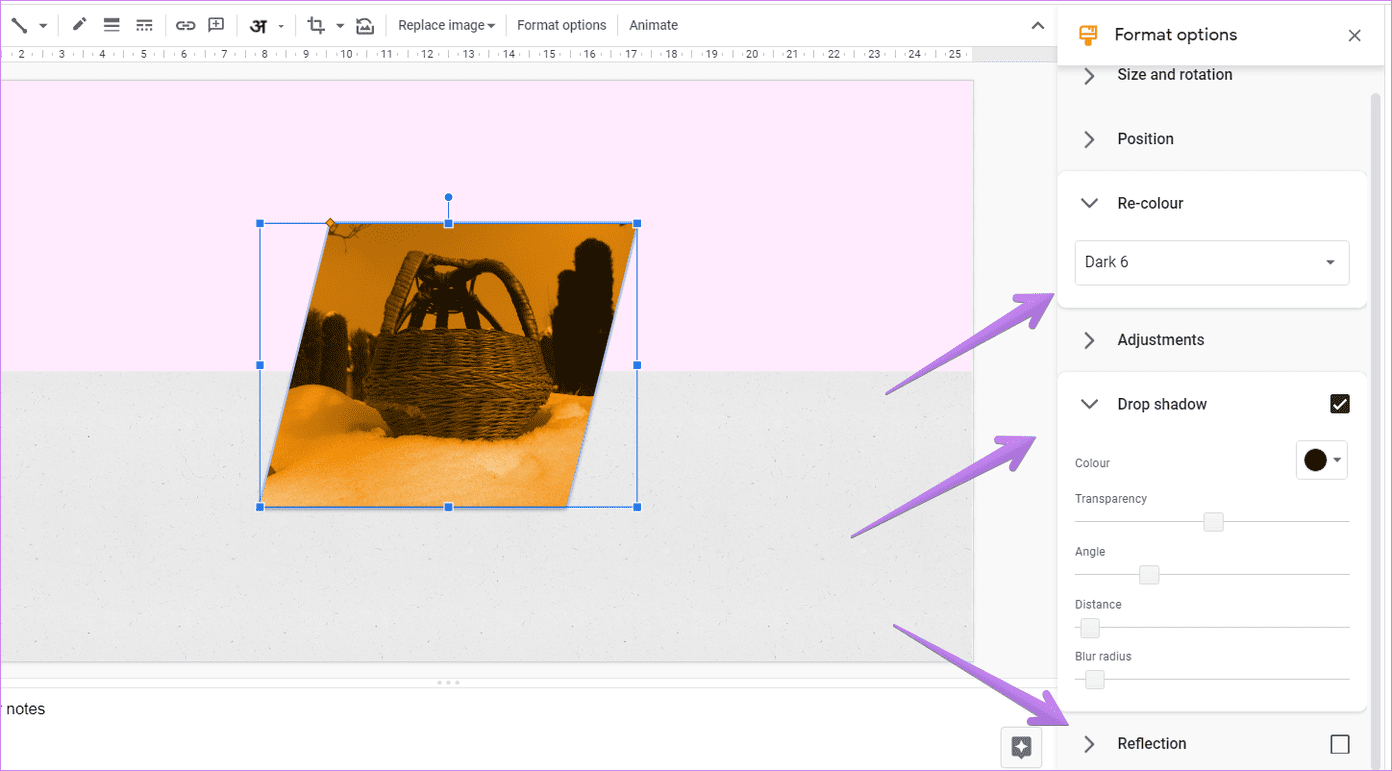Click the Animate button
The height and width of the screenshot is (771, 1392).
click(x=654, y=25)
